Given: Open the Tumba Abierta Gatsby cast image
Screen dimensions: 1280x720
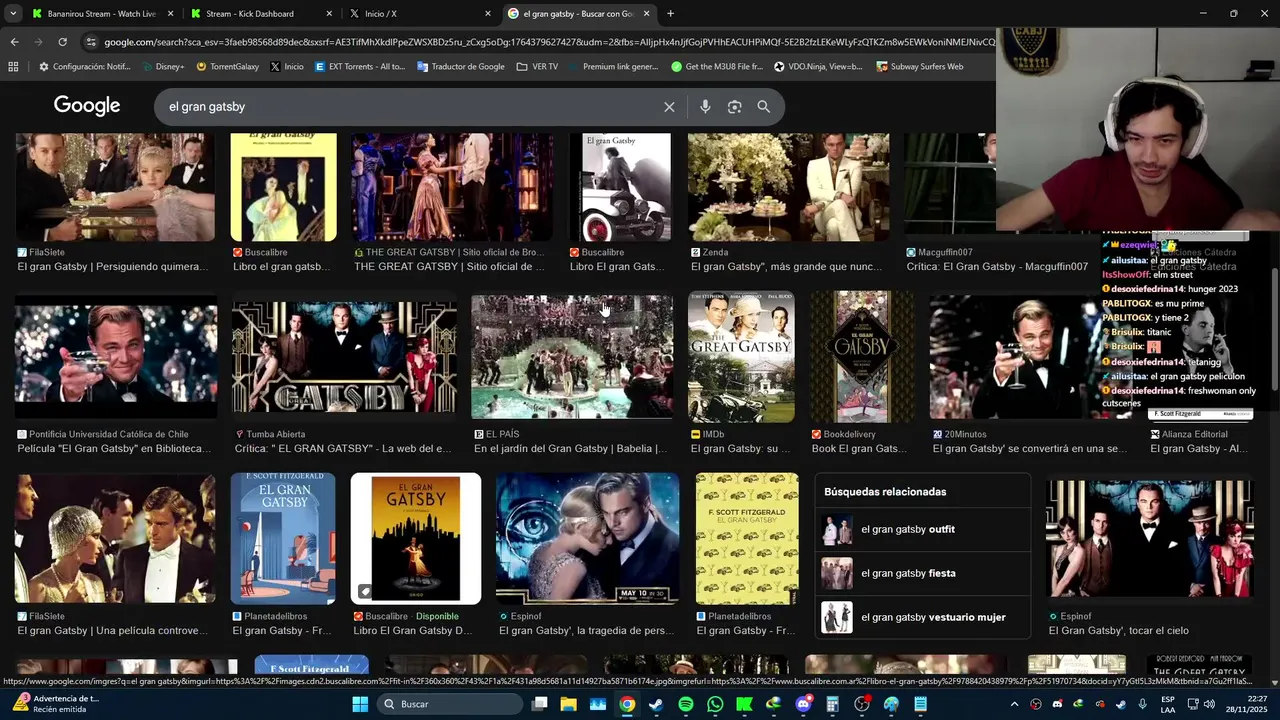Looking at the screenshot, I should click(x=344, y=356).
